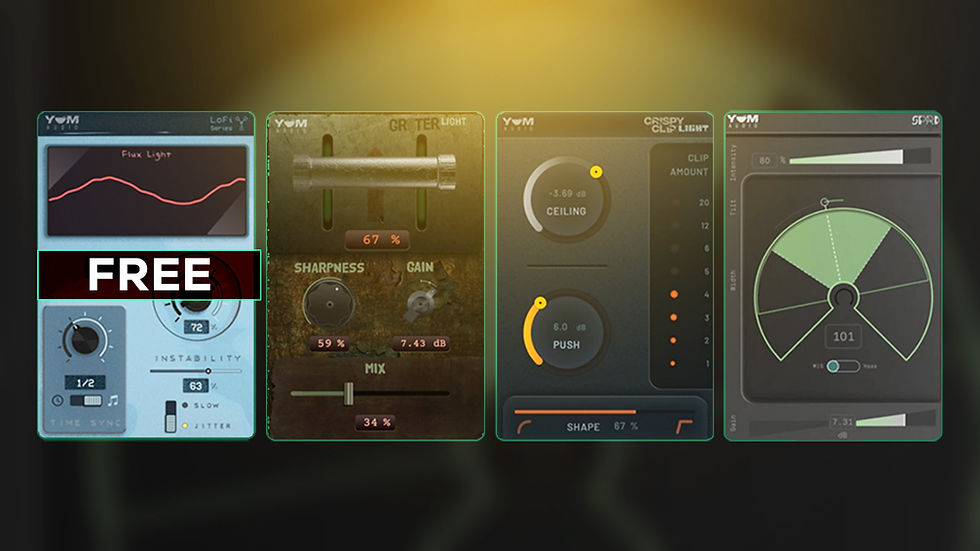Click the Time Sync rate knob

pyautogui.click(x=85, y=340)
